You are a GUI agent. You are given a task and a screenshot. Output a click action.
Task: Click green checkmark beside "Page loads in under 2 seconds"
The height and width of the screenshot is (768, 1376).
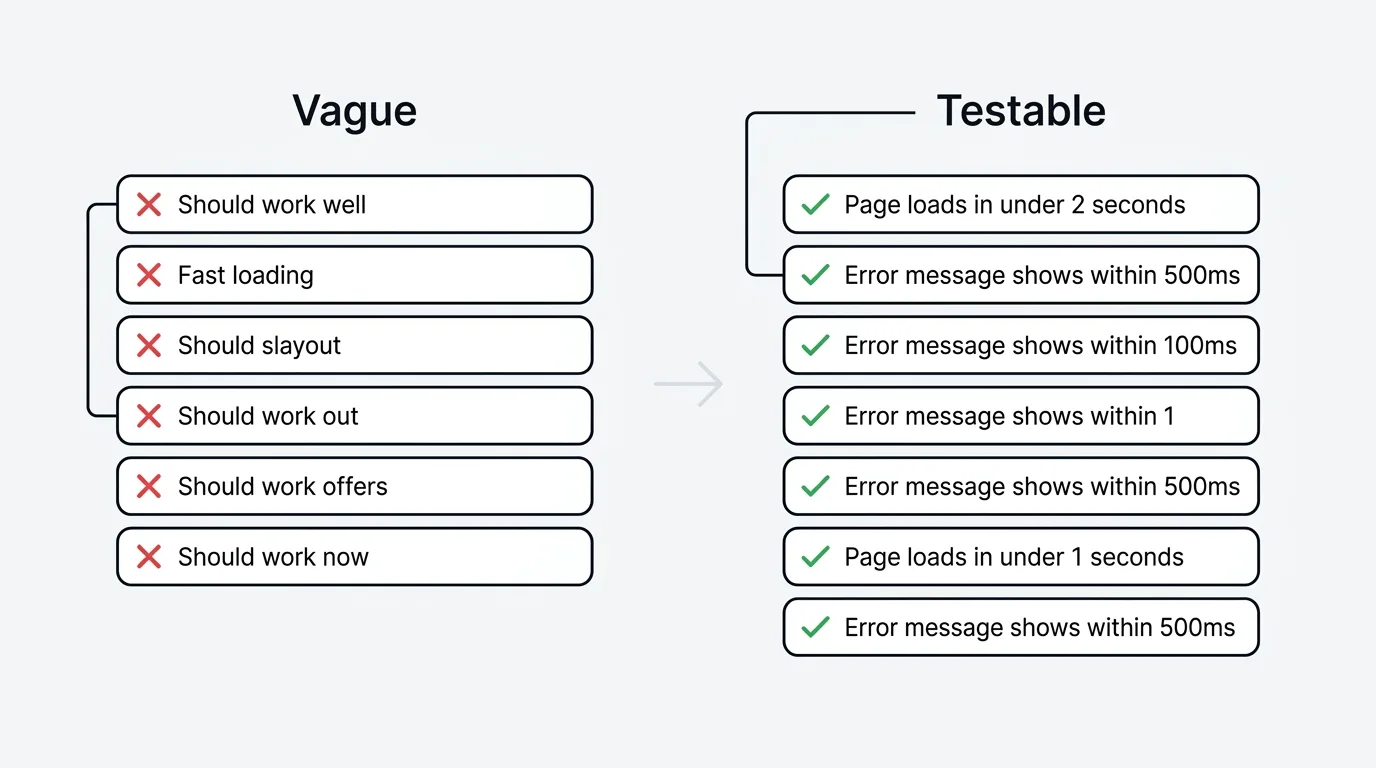tap(816, 205)
